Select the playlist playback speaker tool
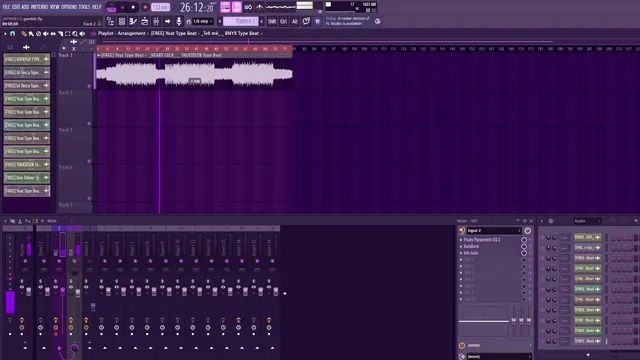Viewport: 640px width, 360px height. 82,34
